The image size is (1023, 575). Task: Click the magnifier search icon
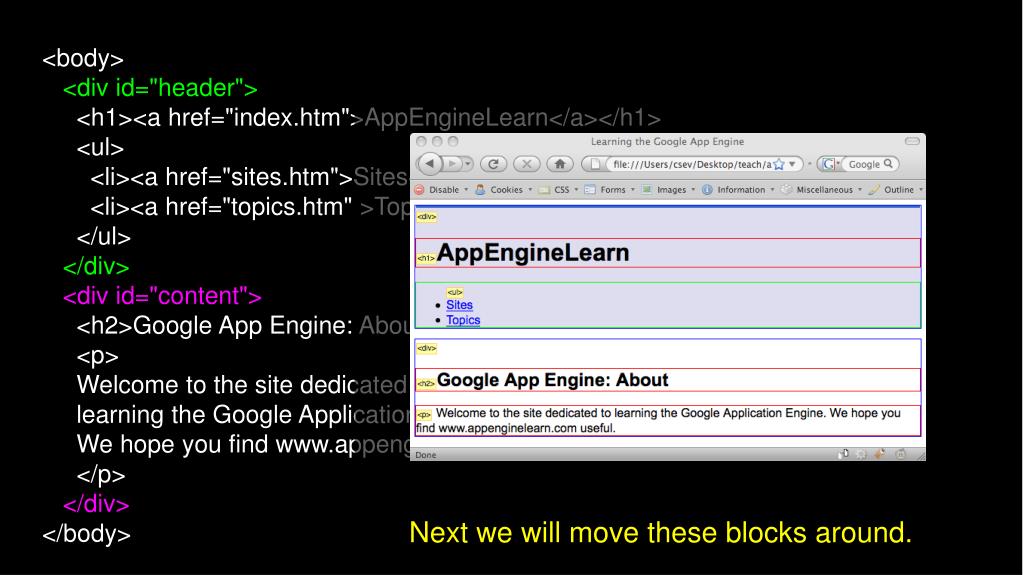888,164
